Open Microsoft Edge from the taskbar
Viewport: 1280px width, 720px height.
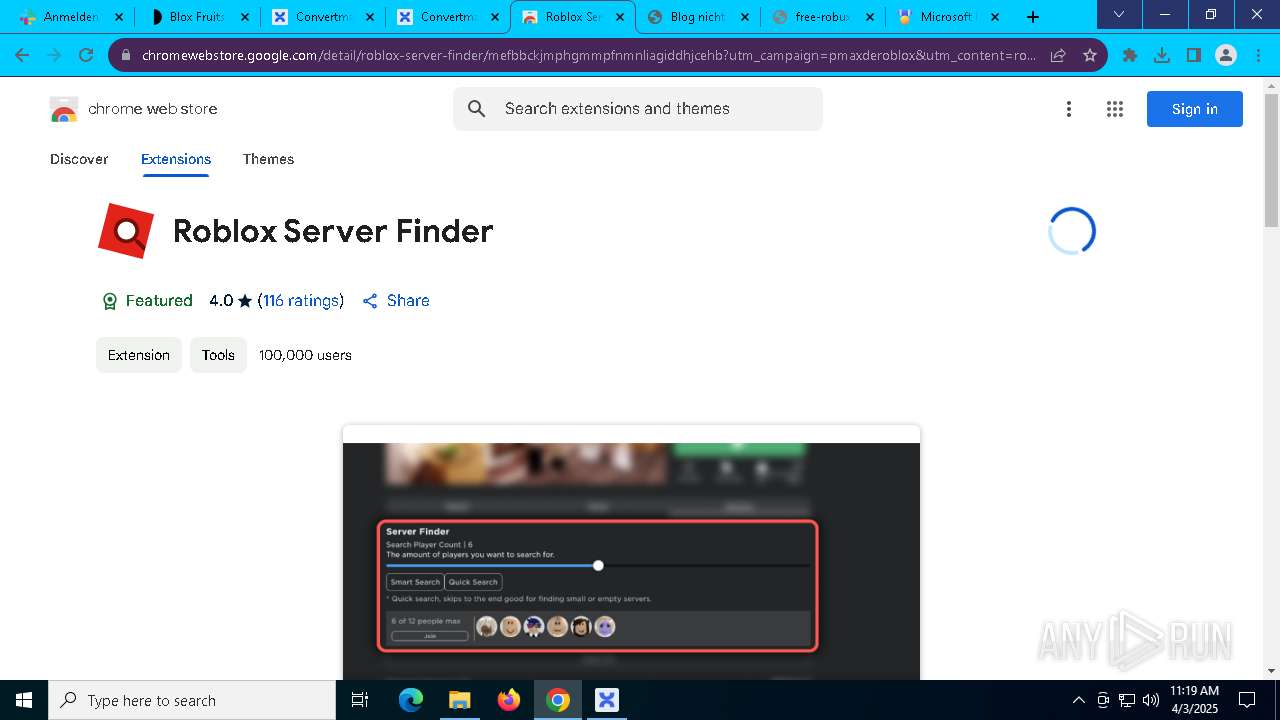pyautogui.click(x=411, y=700)
